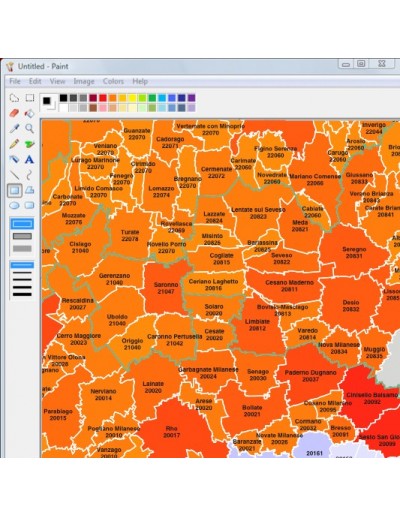Pick the black palette swatch
The width and height of the screenshot is (400, 517).
[63, 98]
